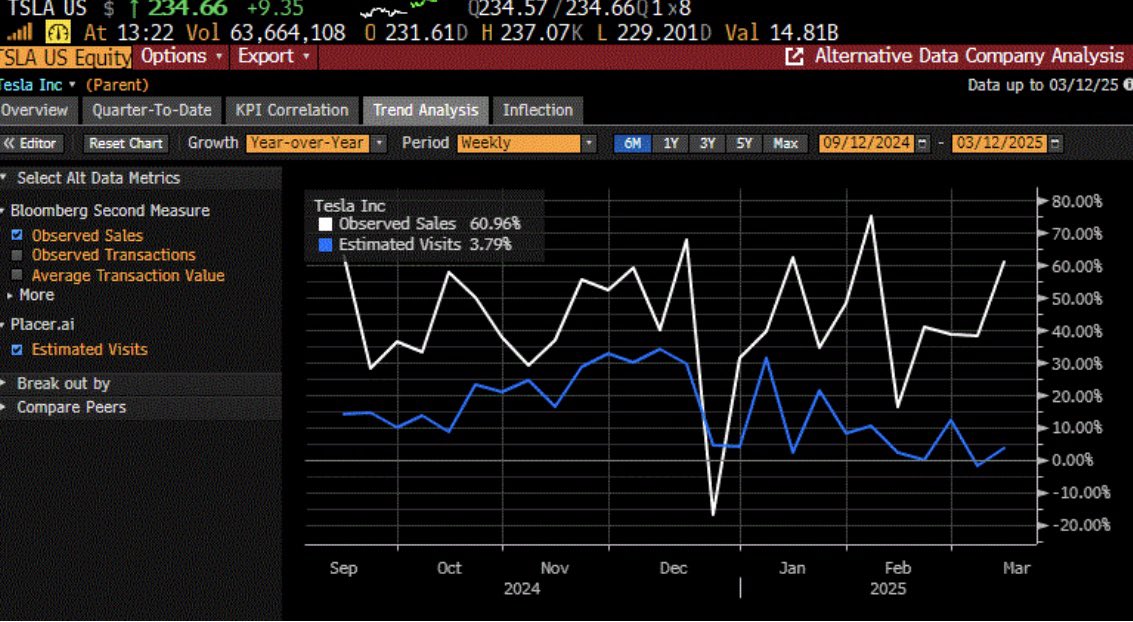Open calendar picker for end date 03/12/2025

click(x=1056, y=144)
